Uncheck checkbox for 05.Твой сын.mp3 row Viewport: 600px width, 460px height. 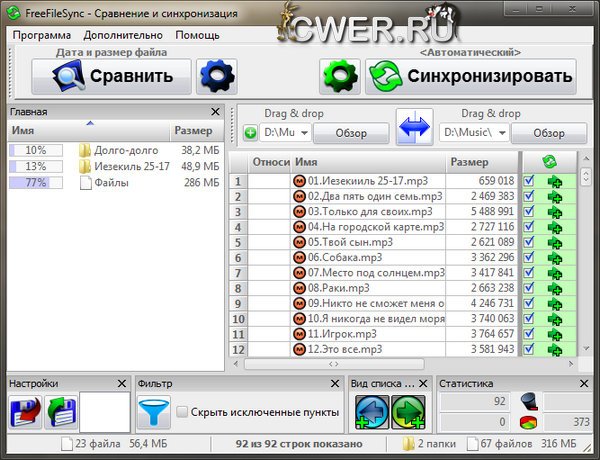[528, 242]
